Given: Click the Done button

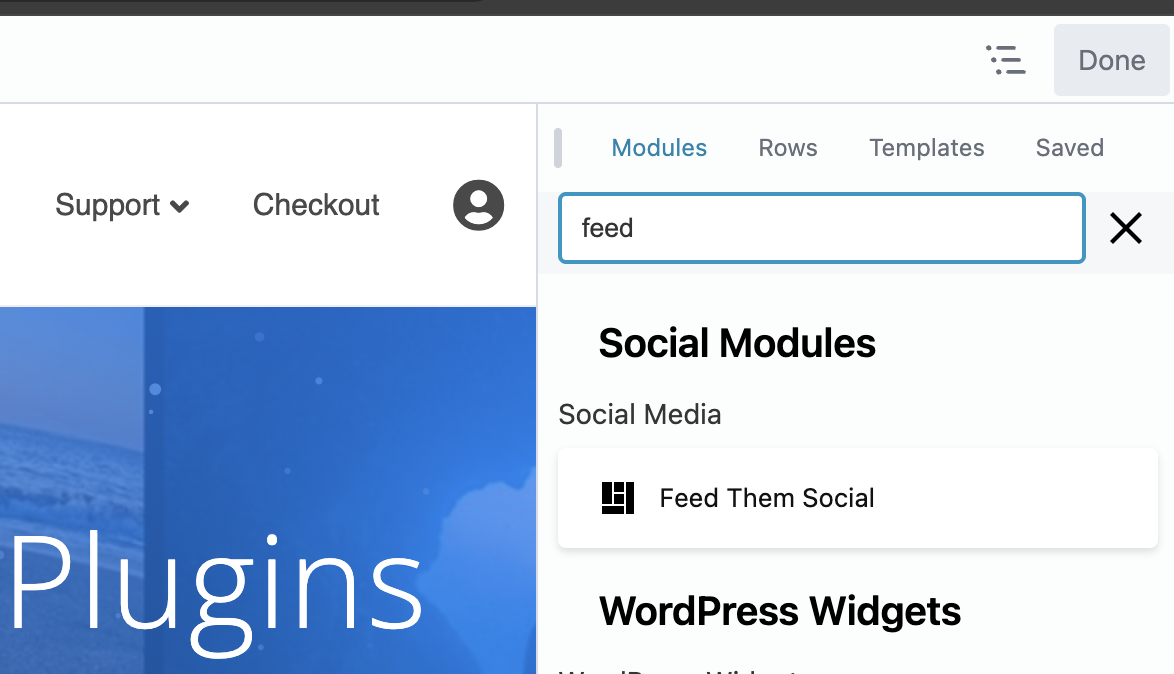Looking at the screenshot, I should [1111, 60].
